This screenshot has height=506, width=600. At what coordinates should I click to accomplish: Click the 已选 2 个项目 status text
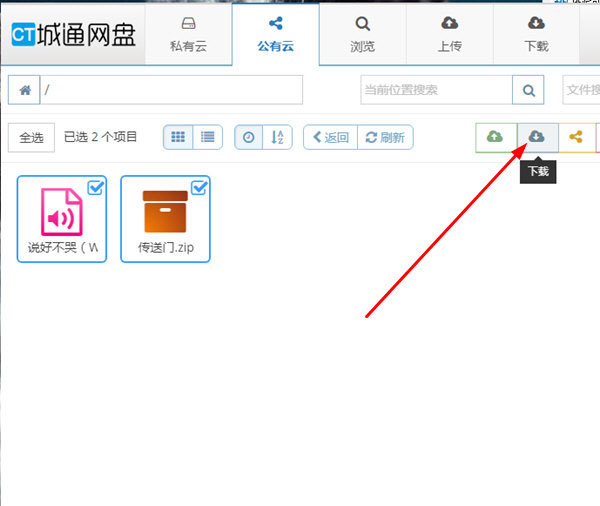tap(100, 137)
